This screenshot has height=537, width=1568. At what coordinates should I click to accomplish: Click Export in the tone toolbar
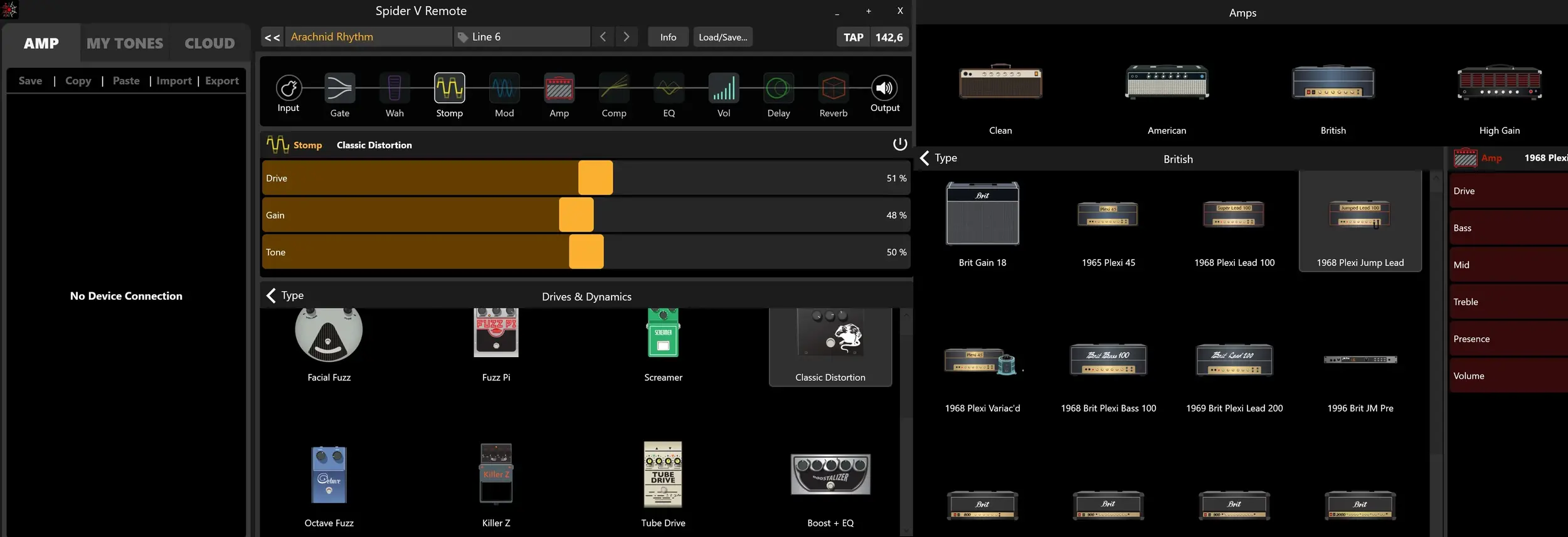222,81
